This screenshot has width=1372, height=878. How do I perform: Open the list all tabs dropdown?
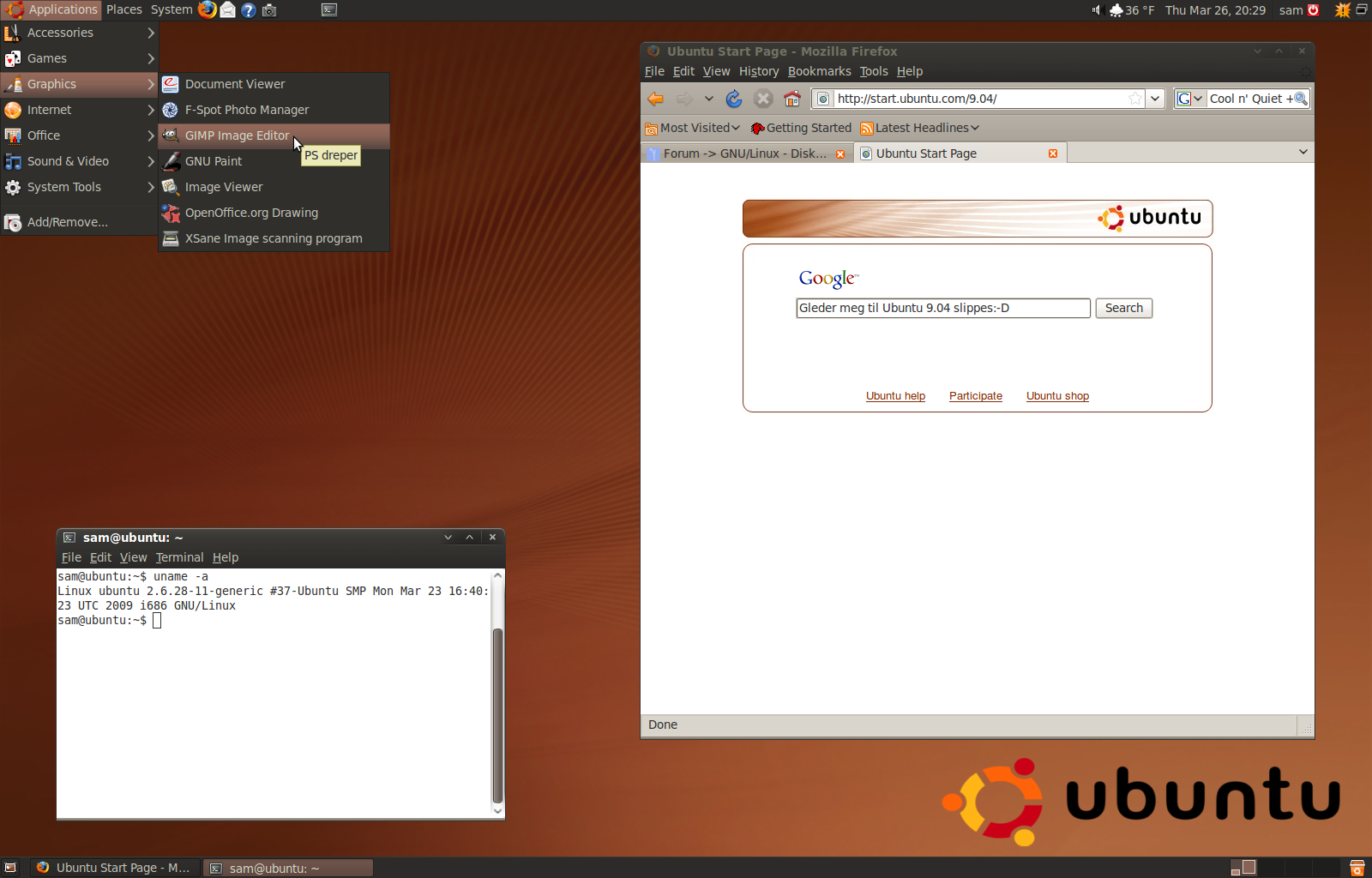click(x=1303, y=153)
